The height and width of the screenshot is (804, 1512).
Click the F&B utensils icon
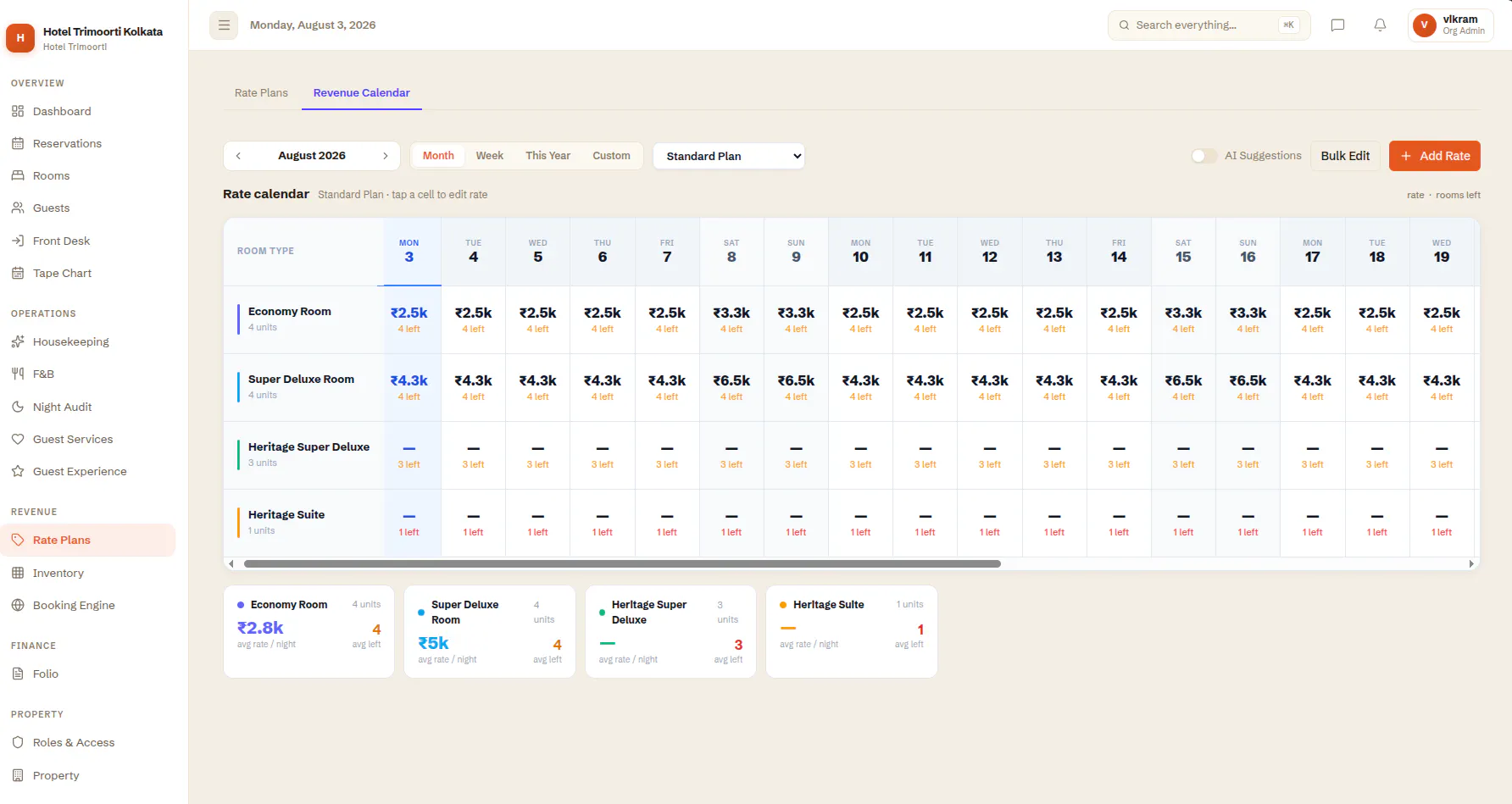(x=18, y=374)
